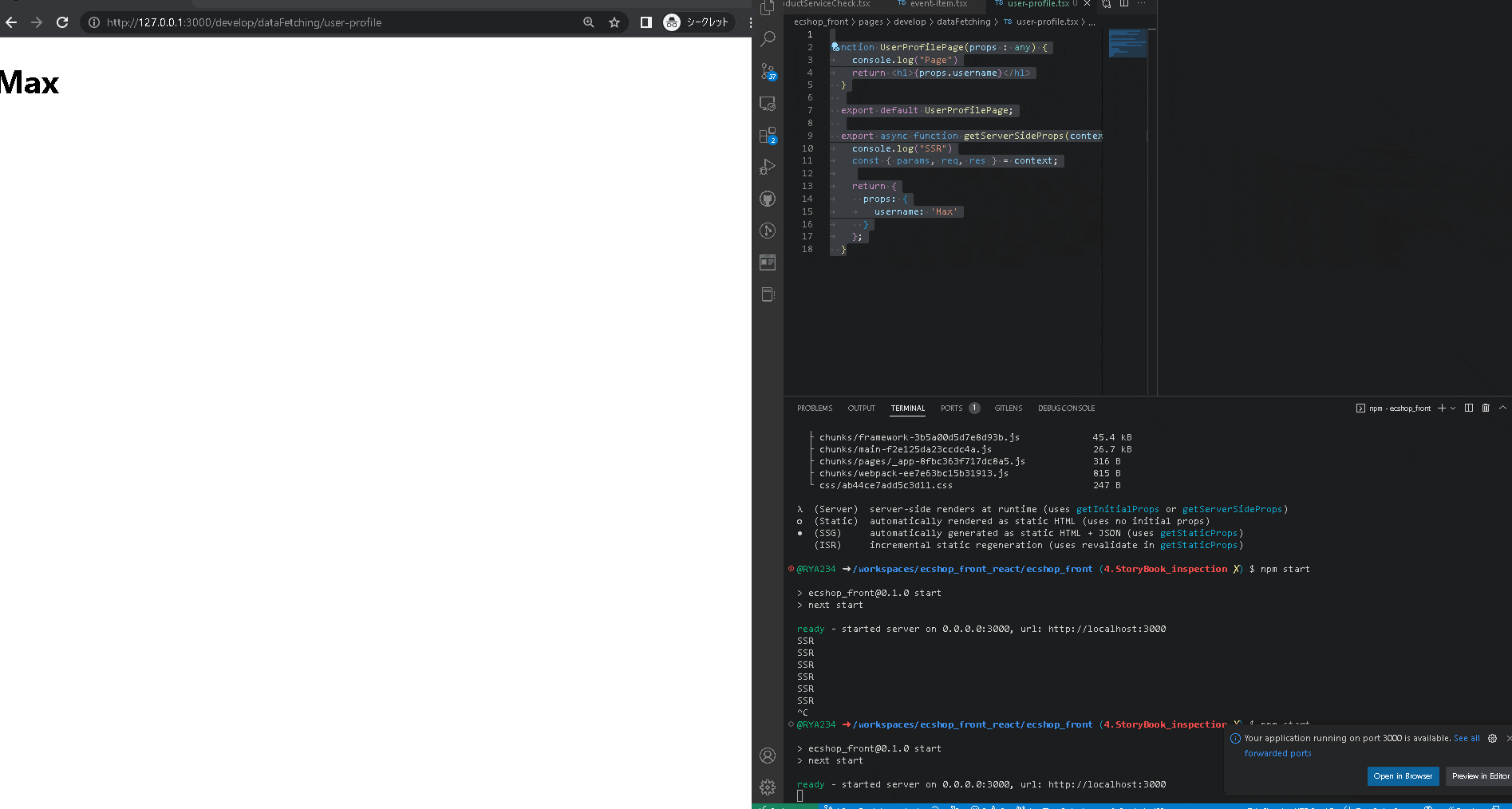Open the browser zoom indicator

[589, 22]
